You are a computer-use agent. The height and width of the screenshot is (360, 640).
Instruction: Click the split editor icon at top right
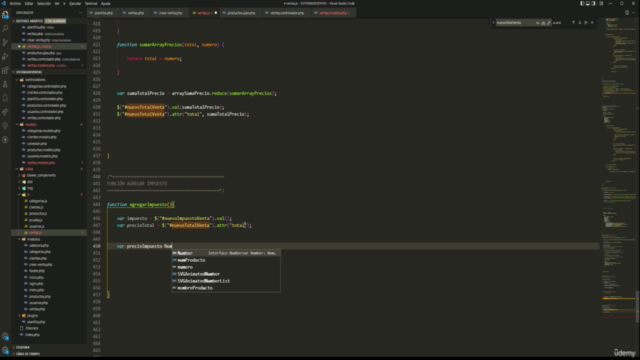(627, 13)
